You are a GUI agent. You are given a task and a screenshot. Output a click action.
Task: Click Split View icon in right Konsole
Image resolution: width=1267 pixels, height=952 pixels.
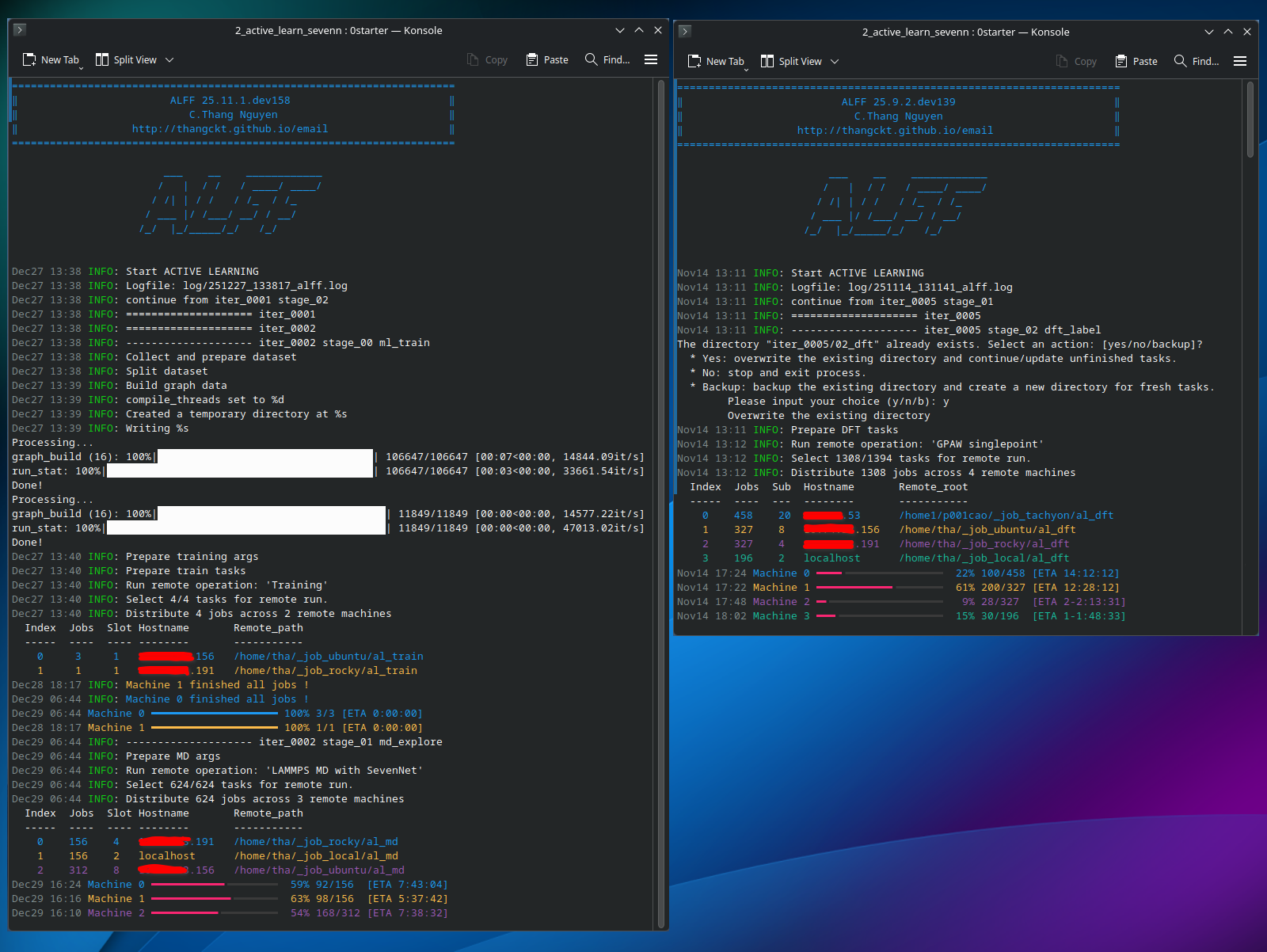(x=767, y=62)
